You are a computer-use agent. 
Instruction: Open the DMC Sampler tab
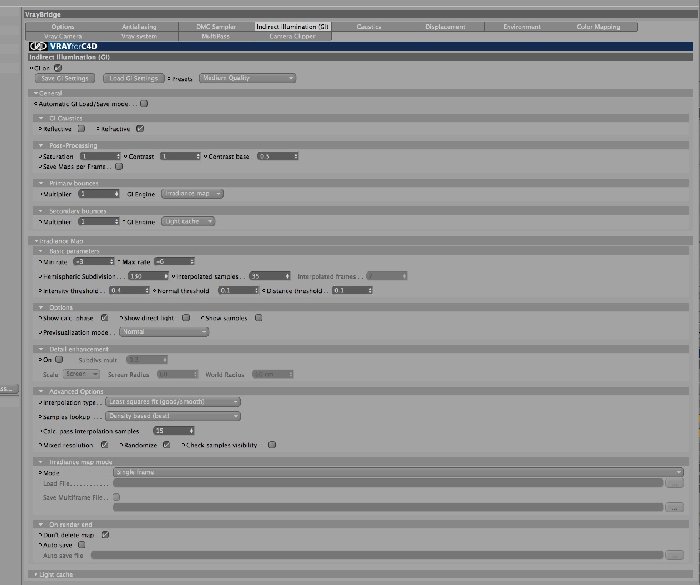click(x=216, y=27)
